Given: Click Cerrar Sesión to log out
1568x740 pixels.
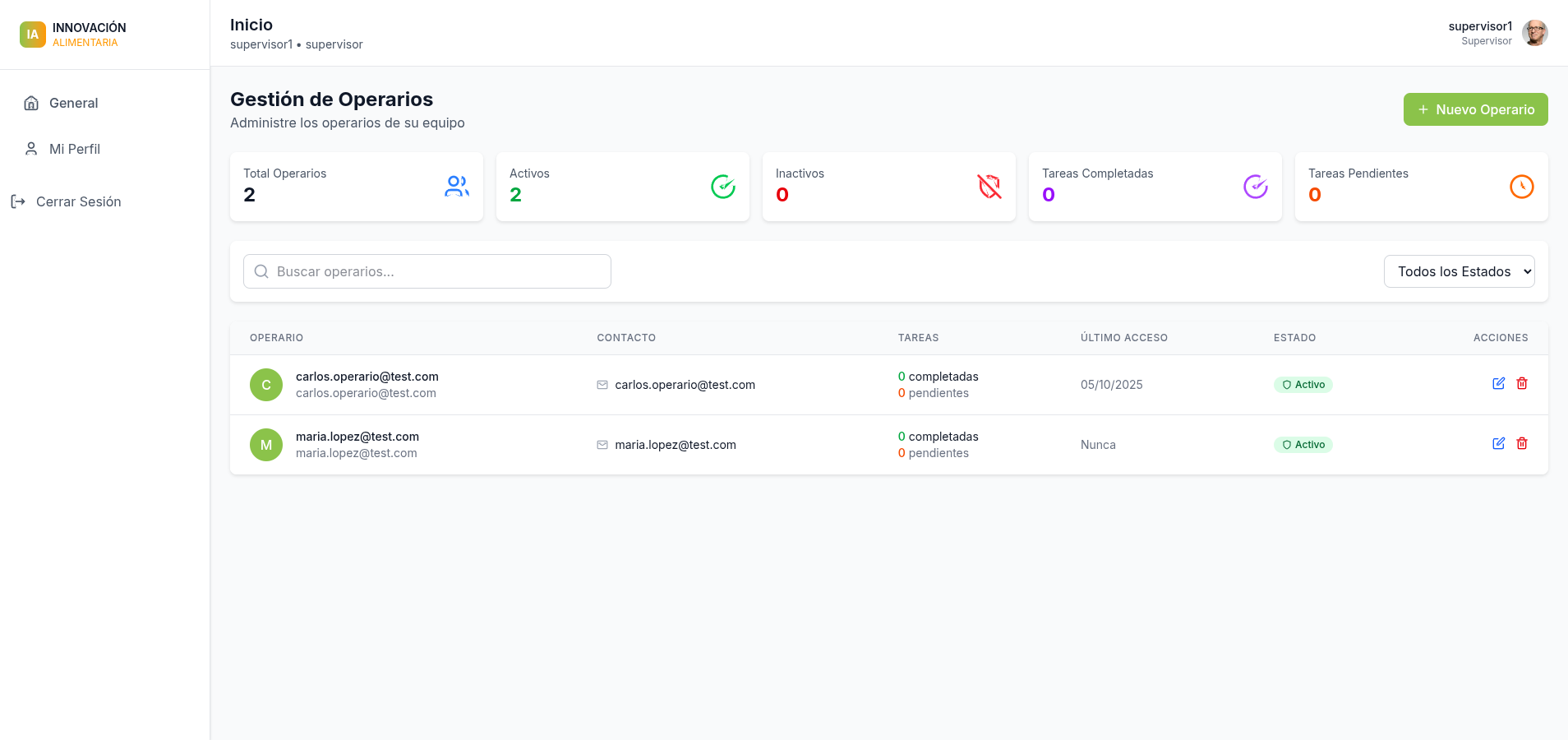Looking at the screenshot, I should click(x=78, y=201).
